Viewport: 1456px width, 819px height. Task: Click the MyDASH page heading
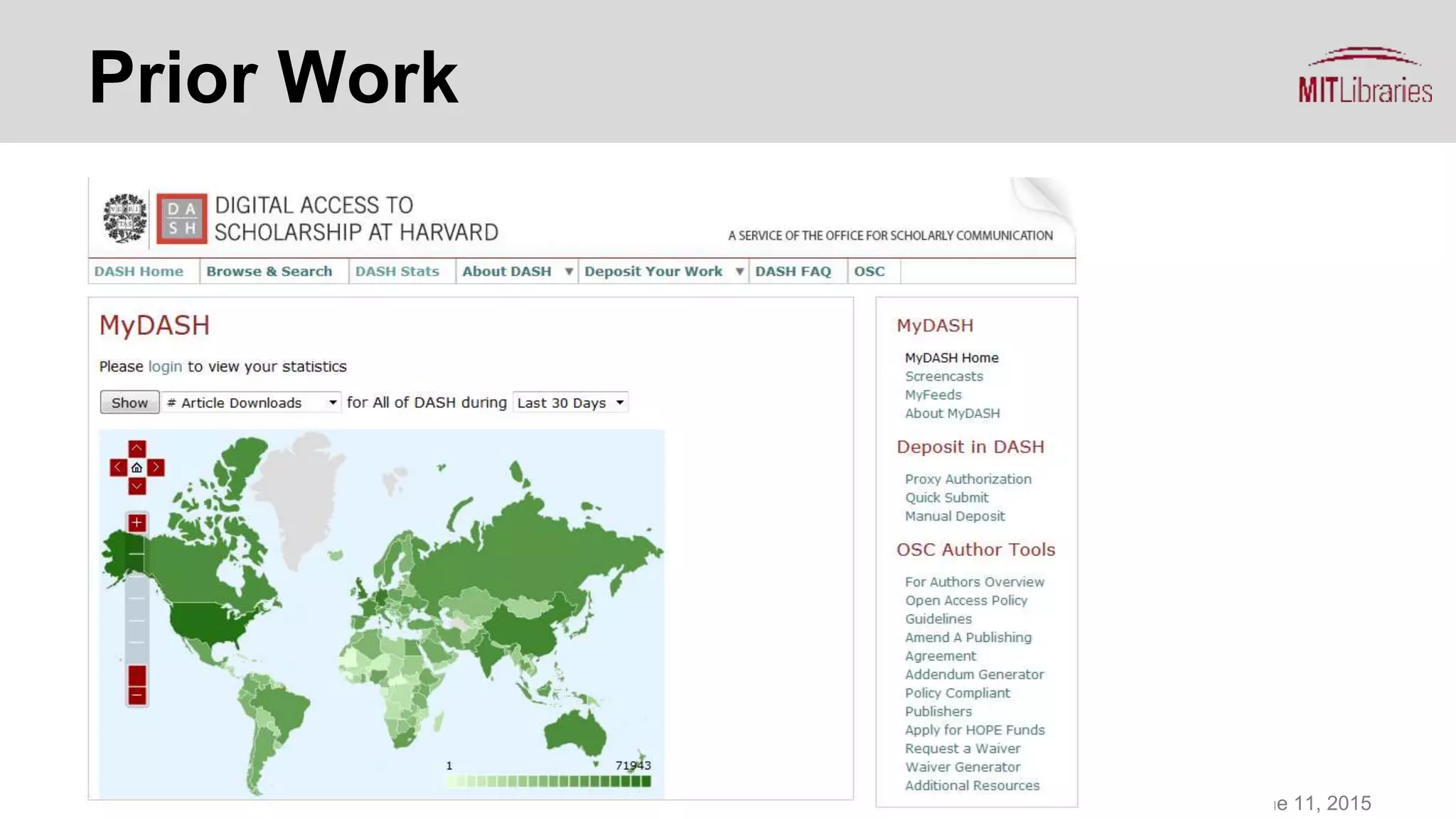point(154,325)
